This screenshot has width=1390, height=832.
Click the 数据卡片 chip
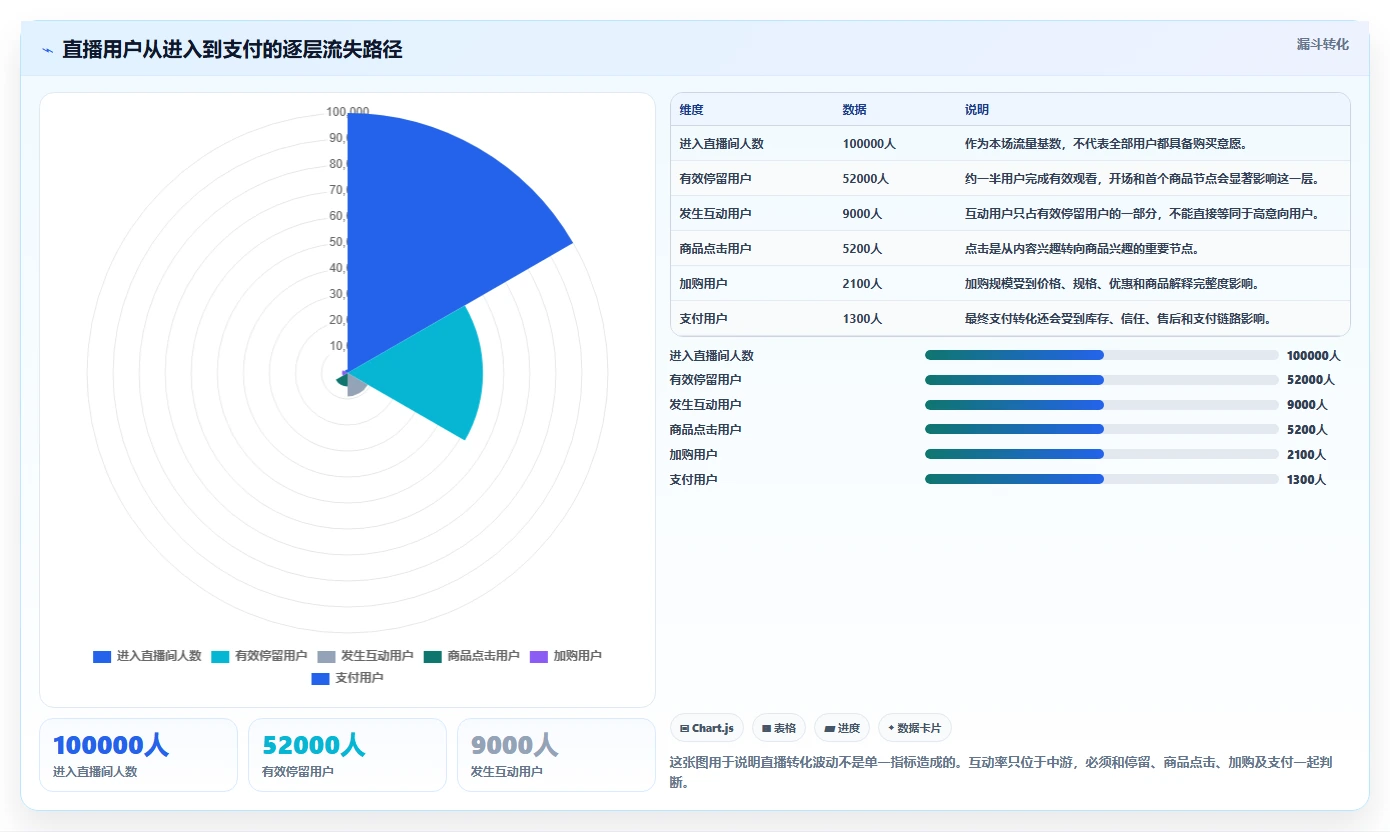pyautogui.click(x=915, y=728)
